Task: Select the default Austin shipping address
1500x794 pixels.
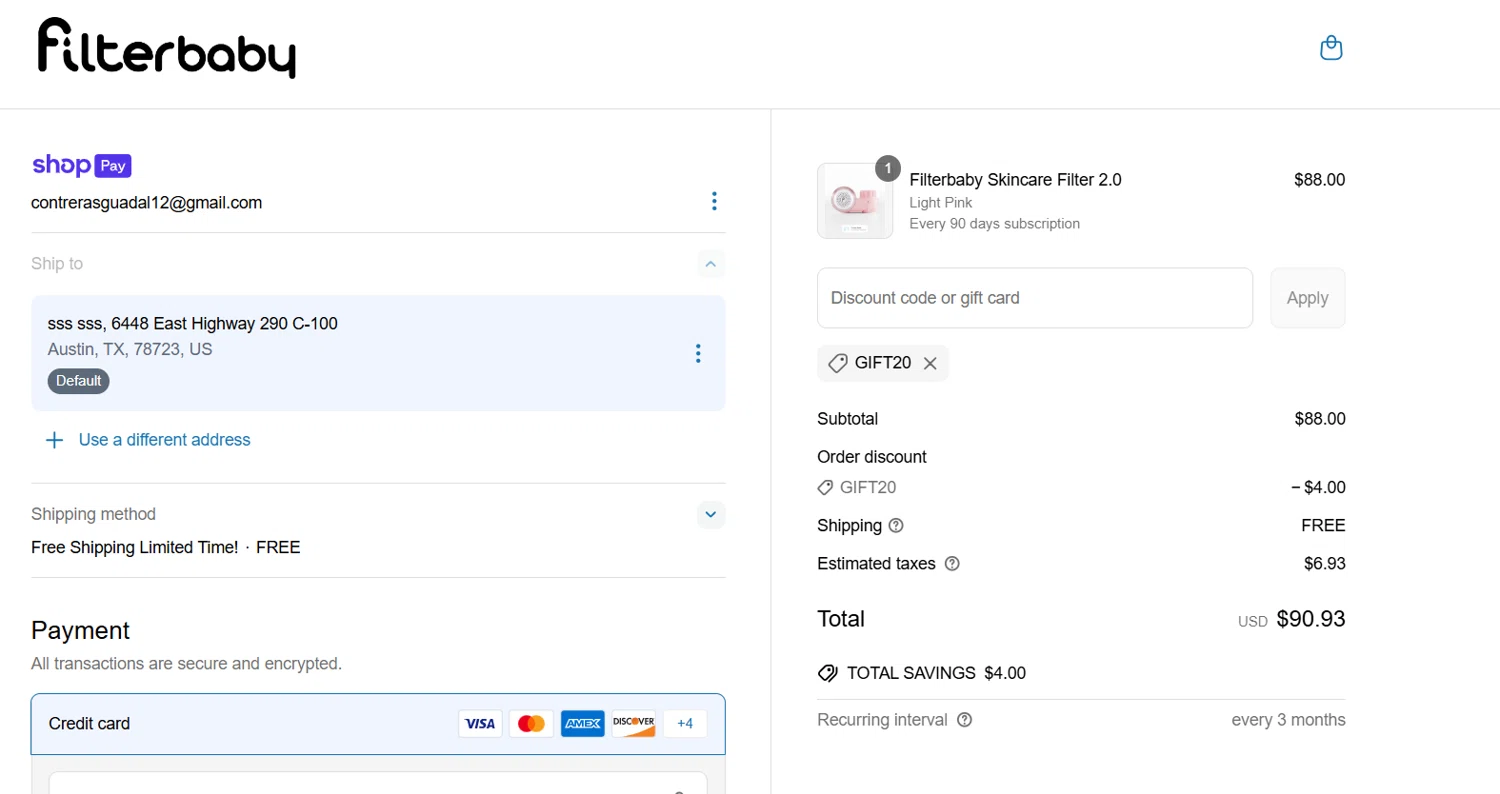Action: click(378, 353)
